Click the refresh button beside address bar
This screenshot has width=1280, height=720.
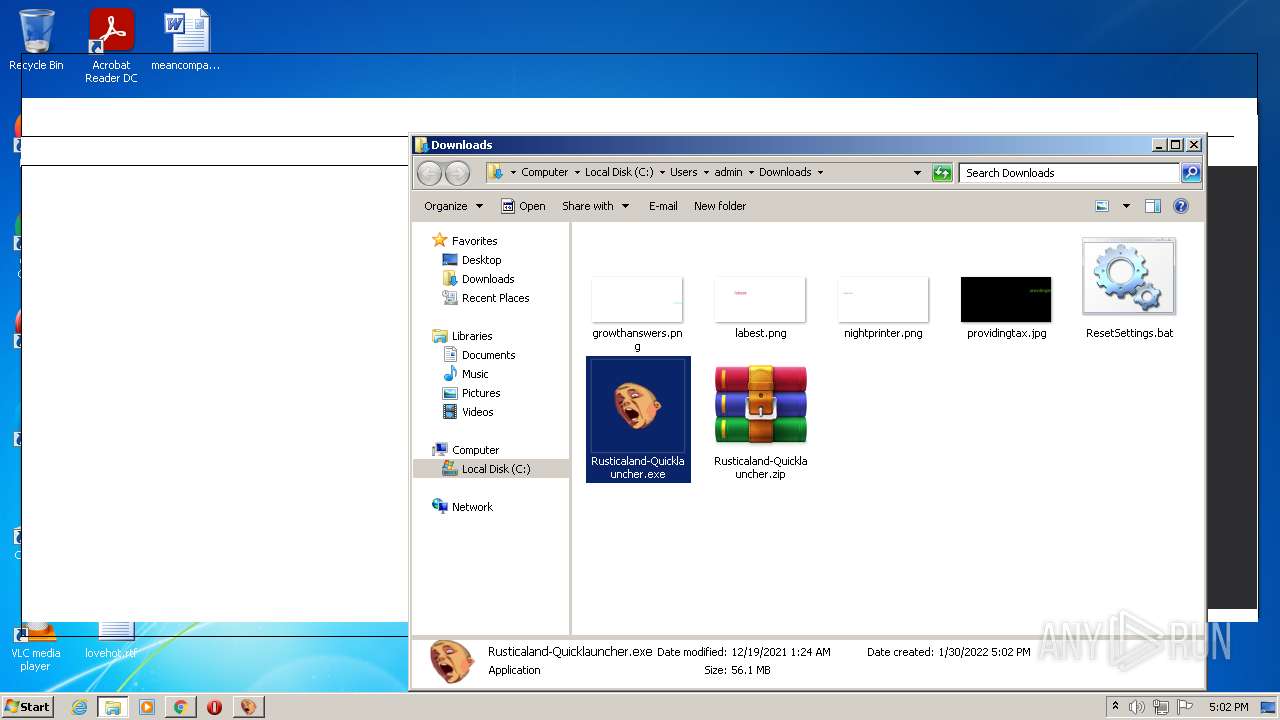pyautogui.click(x=942, y=173)
